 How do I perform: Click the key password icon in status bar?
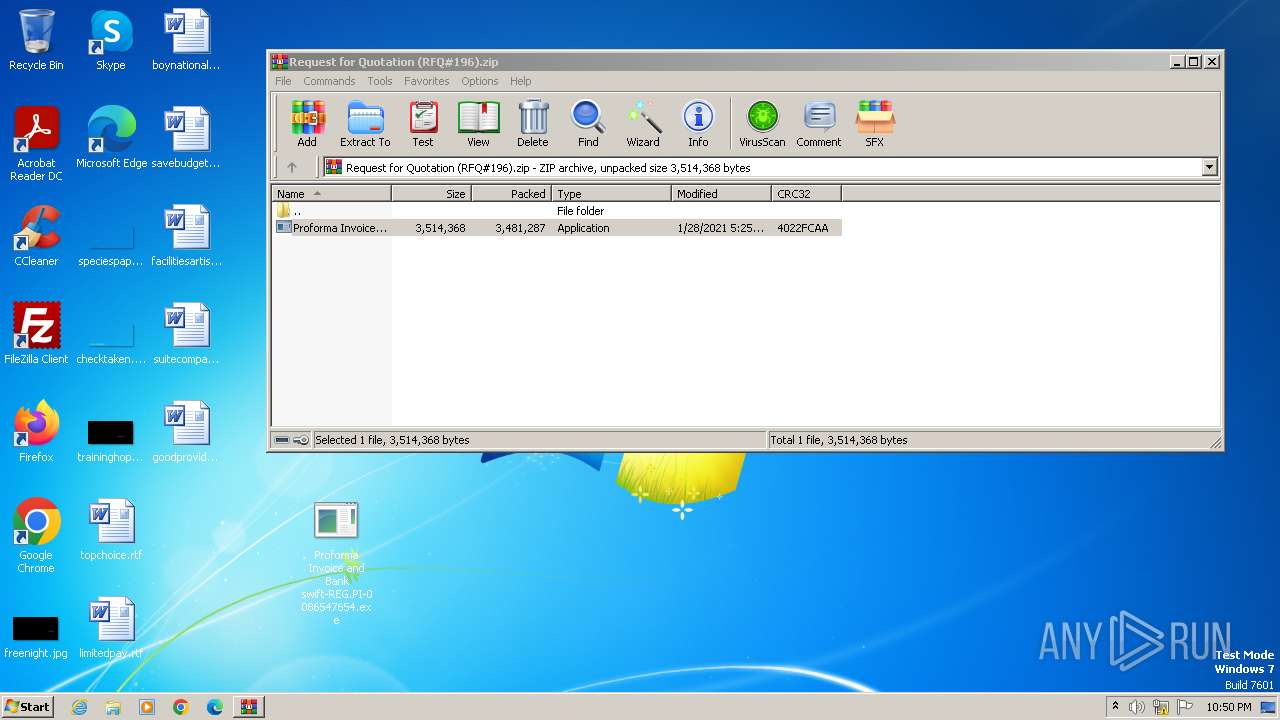301,440
